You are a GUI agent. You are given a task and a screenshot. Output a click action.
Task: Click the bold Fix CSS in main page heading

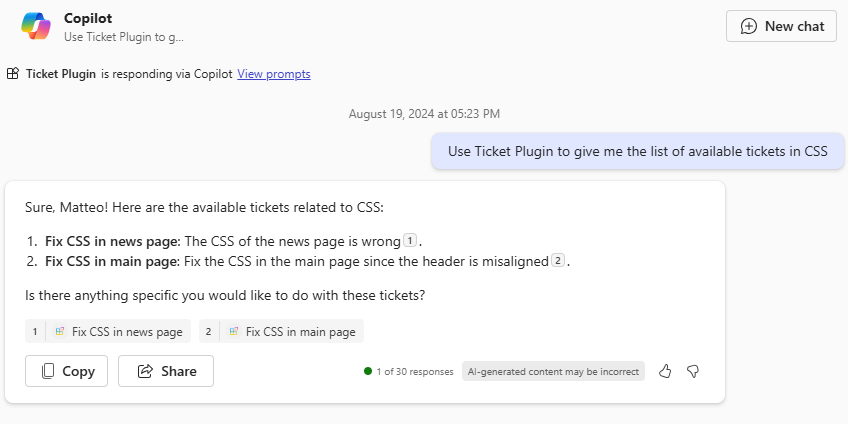112,262
